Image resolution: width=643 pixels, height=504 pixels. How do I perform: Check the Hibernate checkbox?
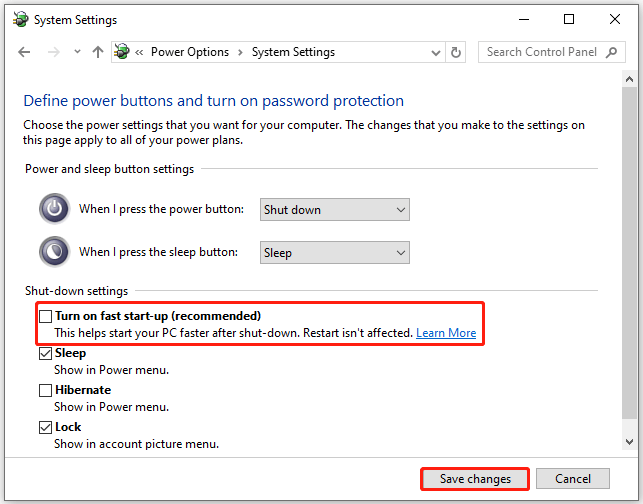[x=45, y=390]
